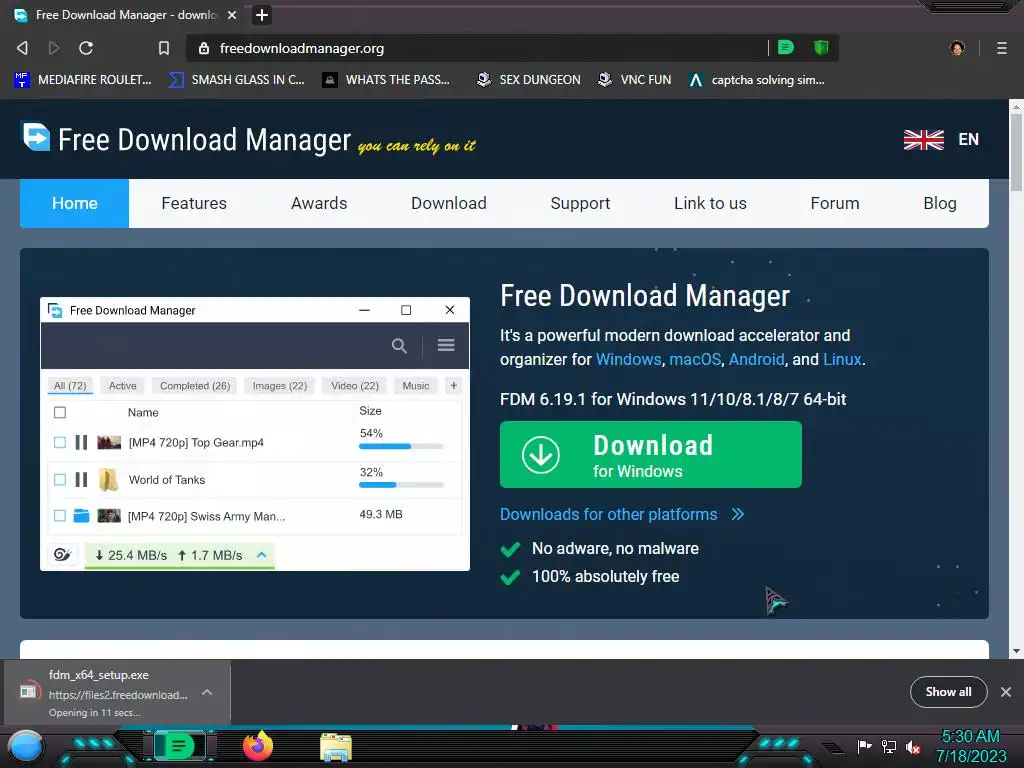Select the Home navigation tab
Viewport: 1024px width, 768px height.
click(74, 203)
